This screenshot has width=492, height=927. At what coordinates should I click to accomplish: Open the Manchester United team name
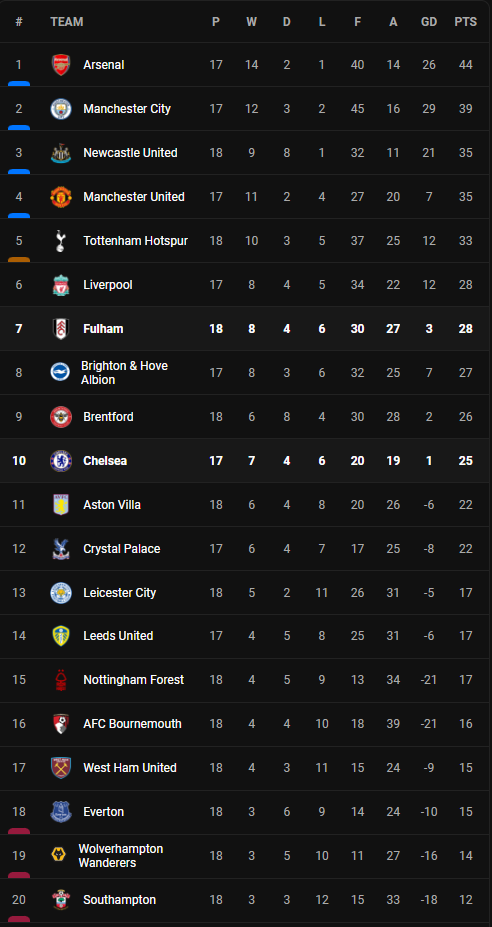(134, 197)
